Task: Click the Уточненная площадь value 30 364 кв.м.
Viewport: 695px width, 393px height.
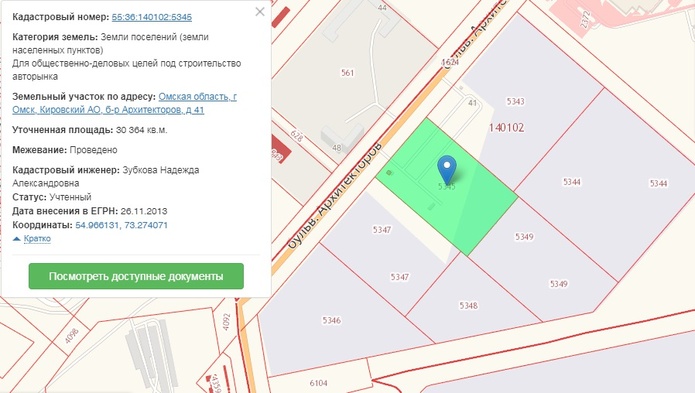Action: coord(142,130)
